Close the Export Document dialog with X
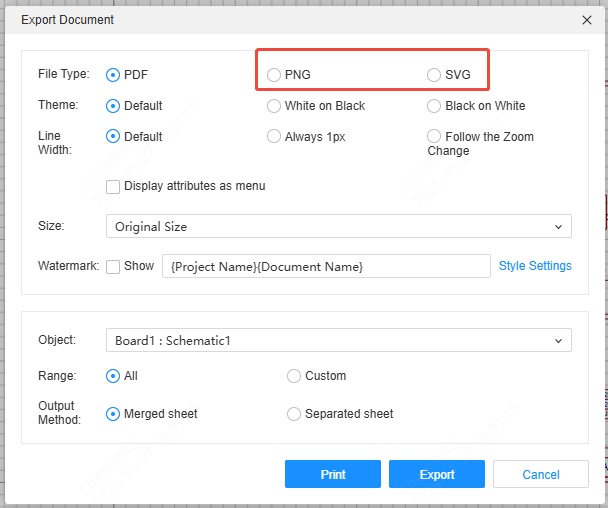 (586, 19)
